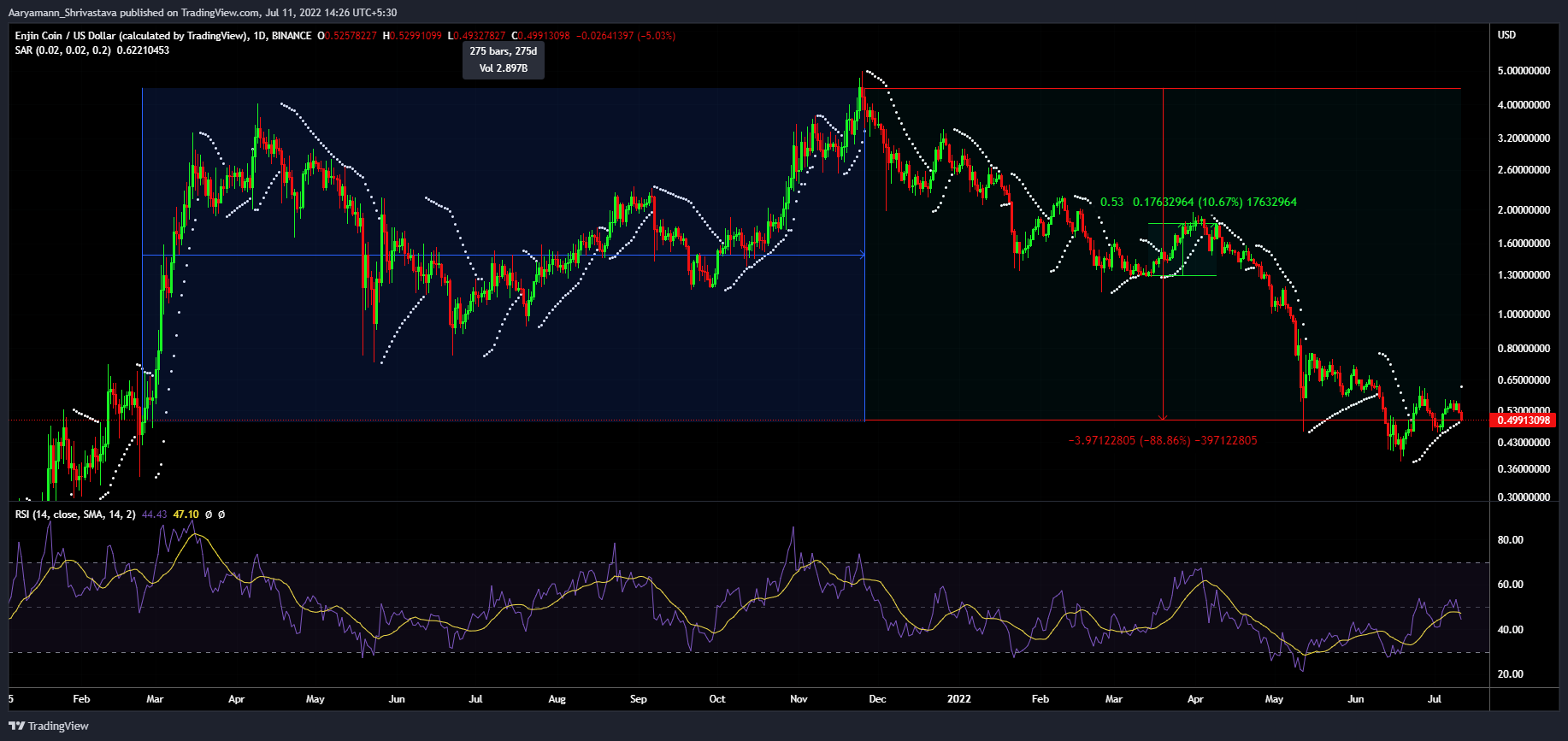Click the RSI (14, close, SMA, 14, 2) indicator label
1568x741 pixels.
(x=75, y=515)
